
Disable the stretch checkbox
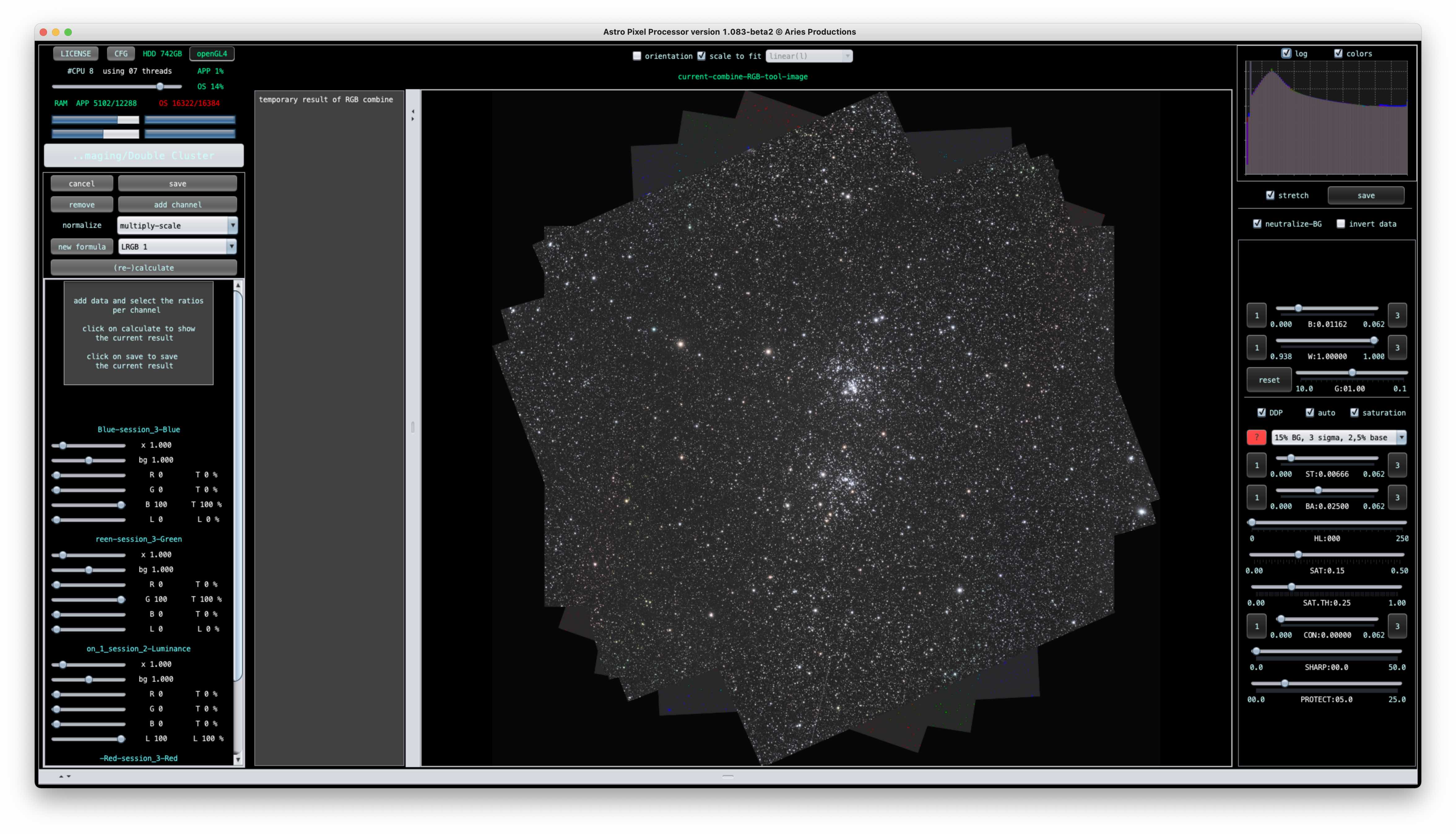pos(1270,195)
